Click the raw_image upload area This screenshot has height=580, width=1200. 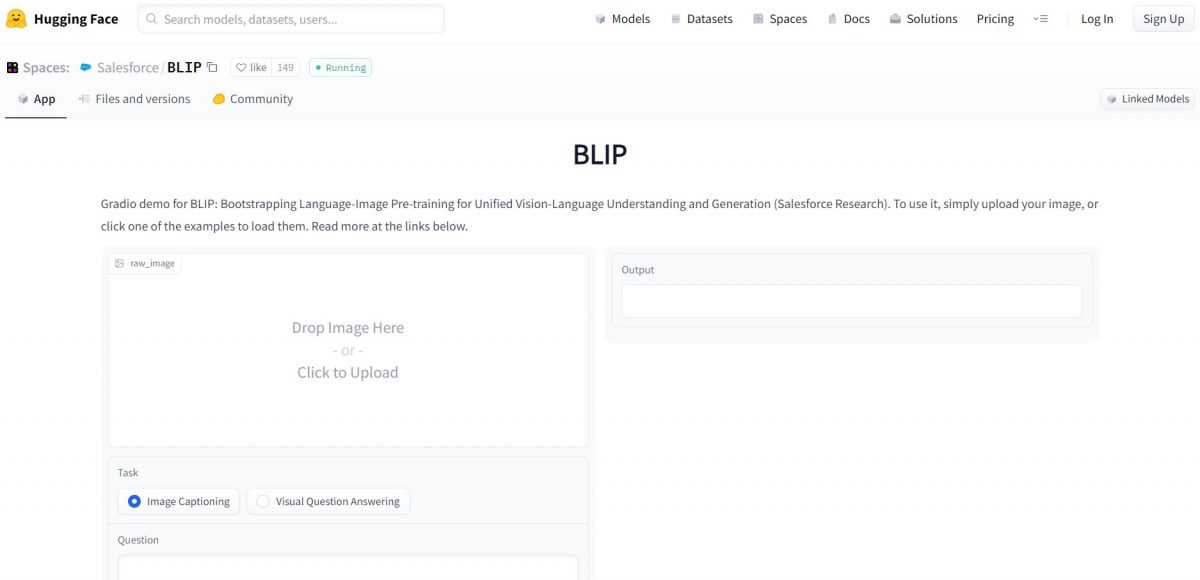click(348, 349)
